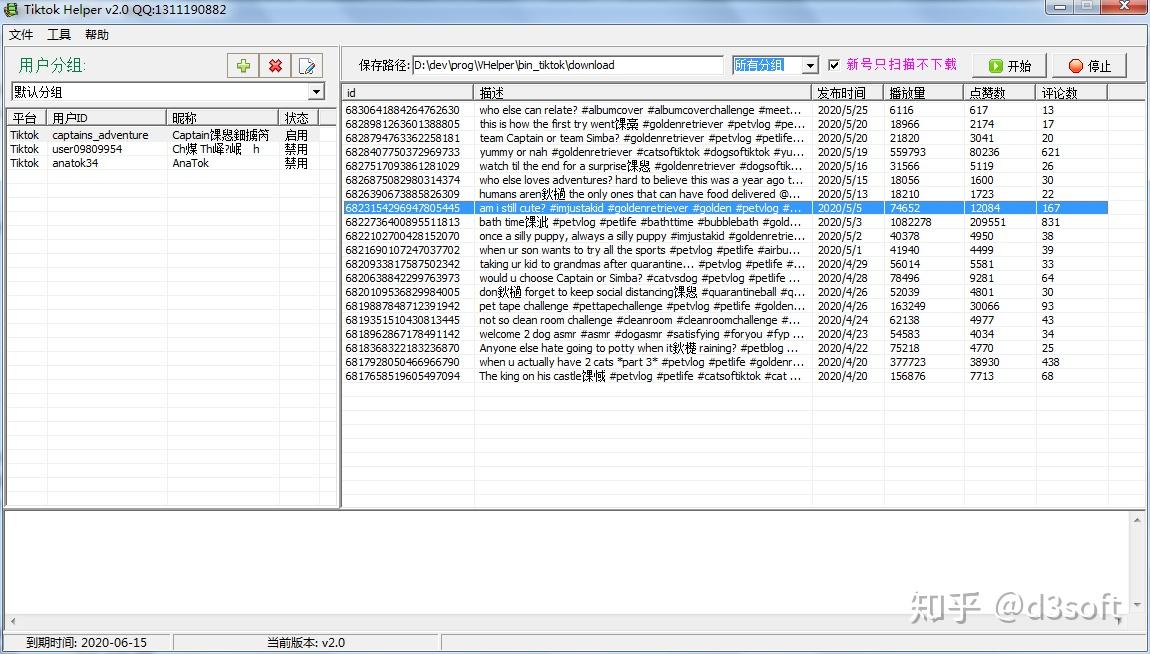Sort by the id column header

coord(408,92)
